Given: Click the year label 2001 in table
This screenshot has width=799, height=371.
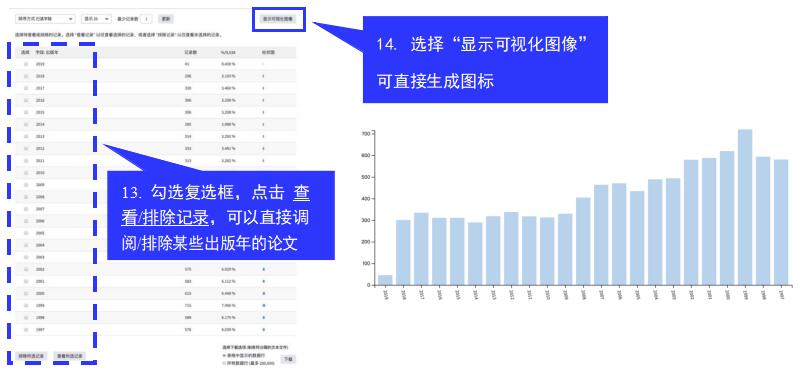Looking at the screenshot, I should pyautogui.click(x=40, y=282).
